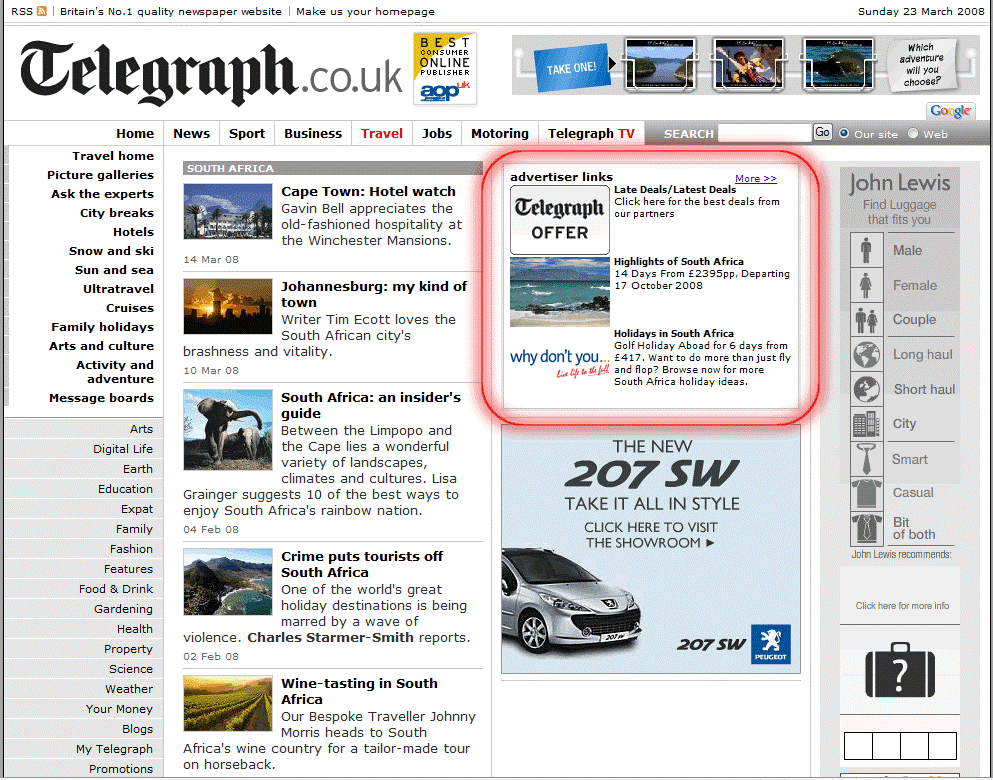Go to Cruises section
This screenshot has width=993, height=780.
point(130,308)
